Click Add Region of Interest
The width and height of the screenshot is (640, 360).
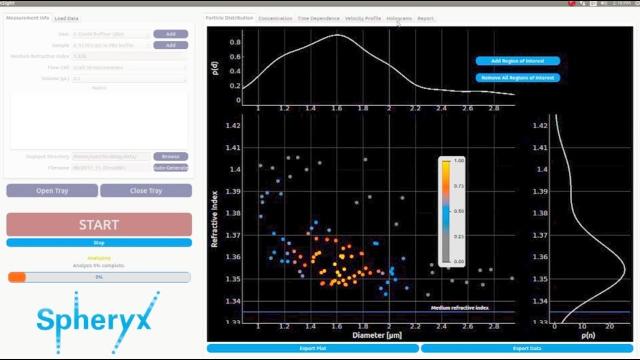tap(518, 61)
